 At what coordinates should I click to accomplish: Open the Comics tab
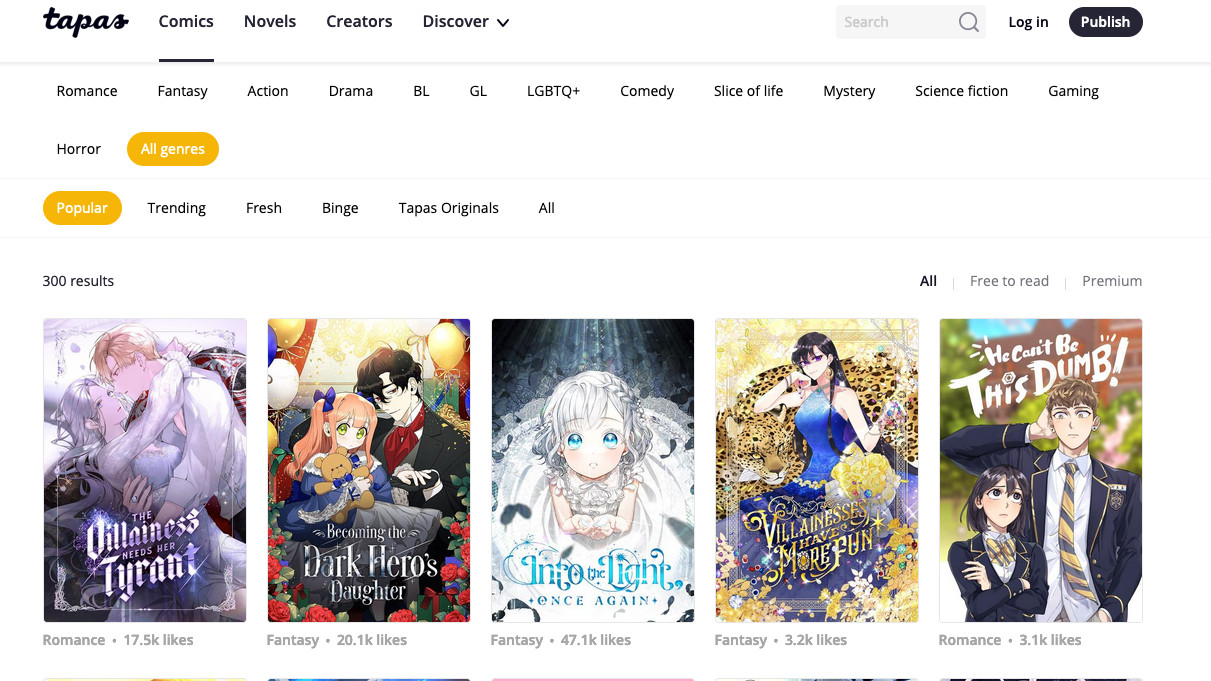point(186,21)
